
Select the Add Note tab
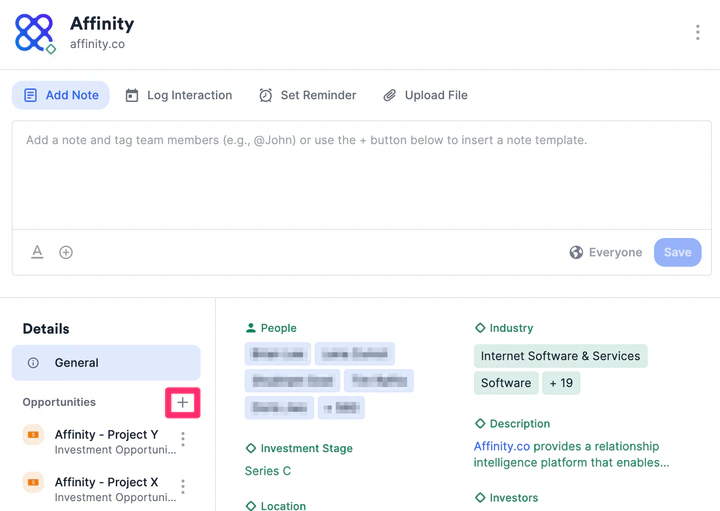click(61, 95)
